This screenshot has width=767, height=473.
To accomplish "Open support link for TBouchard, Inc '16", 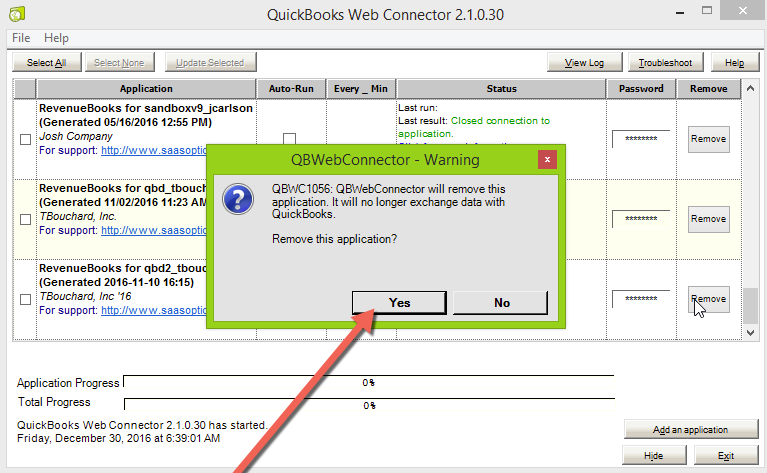I will coord(154,310).
